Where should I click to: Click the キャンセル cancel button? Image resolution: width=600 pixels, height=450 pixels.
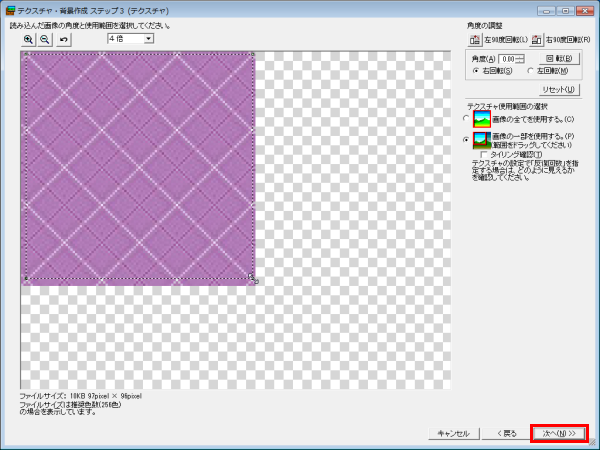(449, 433)
